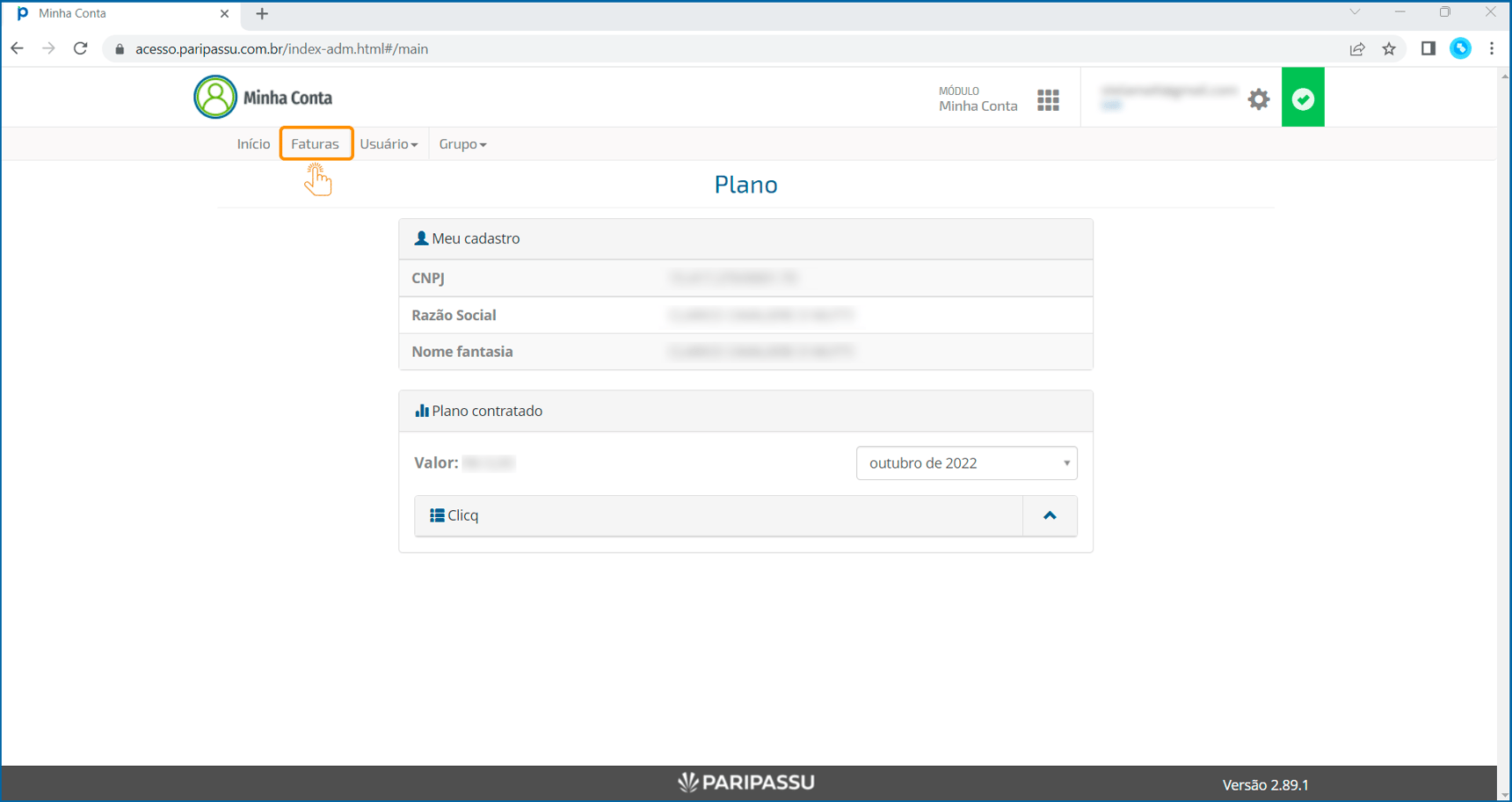Bookmark this page with the star icon

coord(1389,49)
